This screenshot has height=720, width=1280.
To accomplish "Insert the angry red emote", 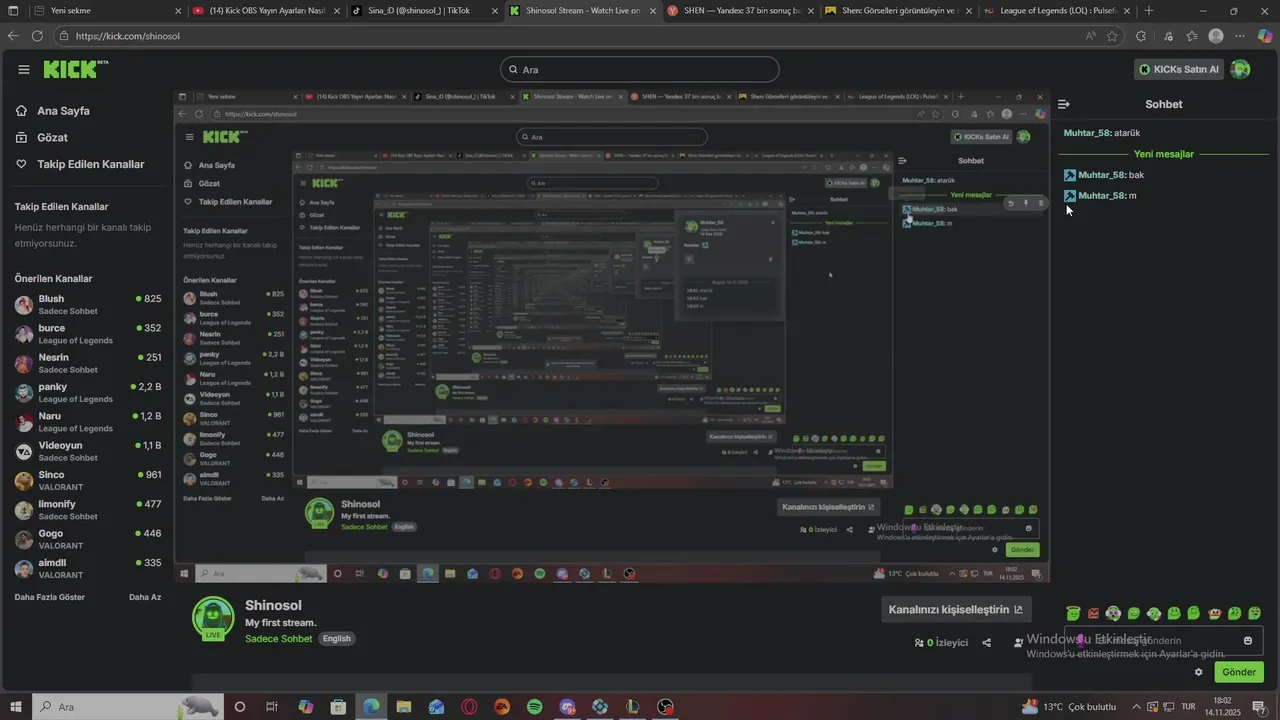I will click(x=1093, y=613).
